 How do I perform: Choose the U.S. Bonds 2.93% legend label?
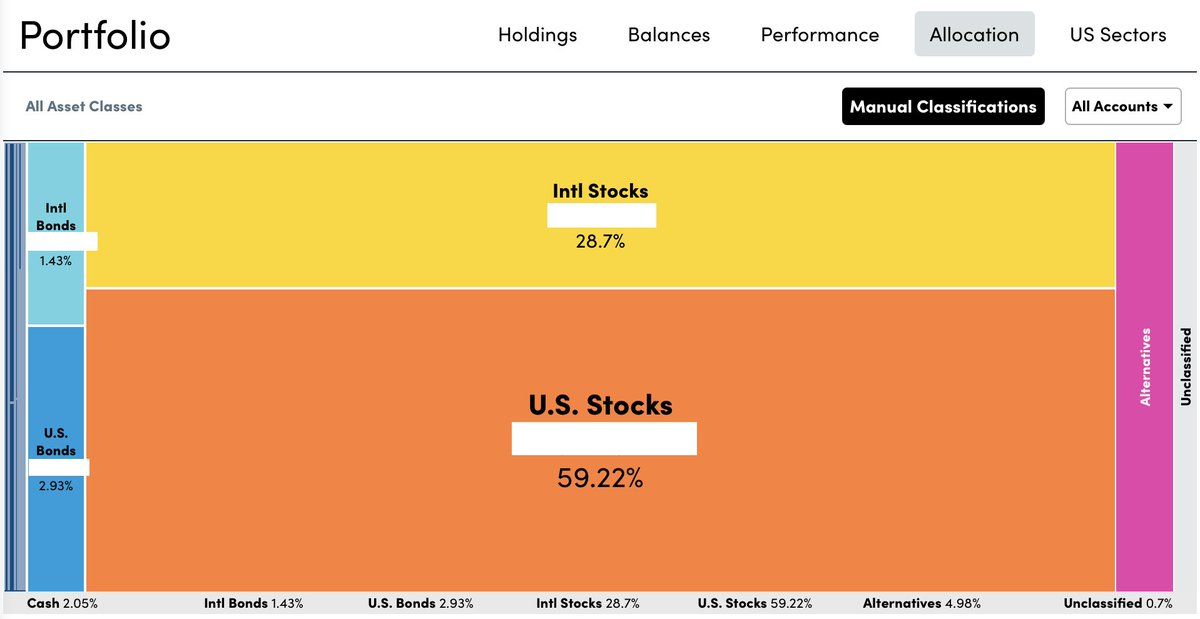pyautogui.click(x=420, y=604)
